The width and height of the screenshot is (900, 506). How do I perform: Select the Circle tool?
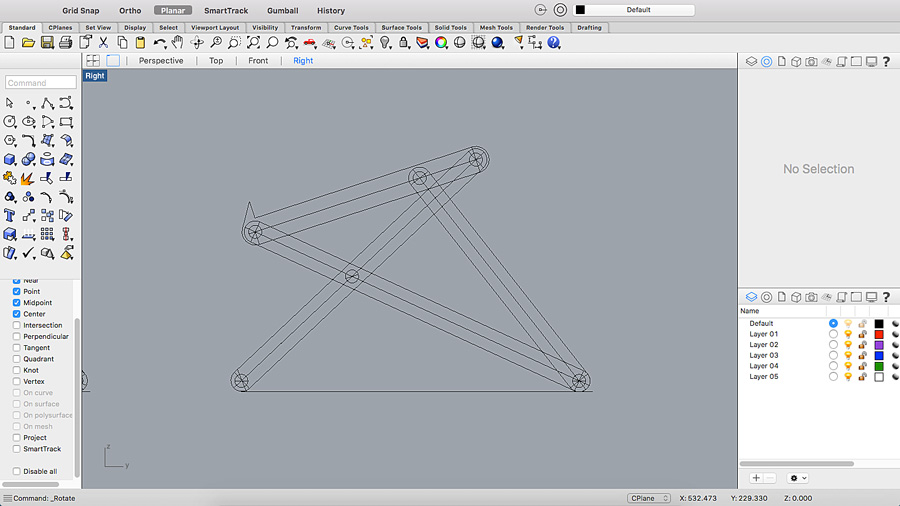coord(10,122)
